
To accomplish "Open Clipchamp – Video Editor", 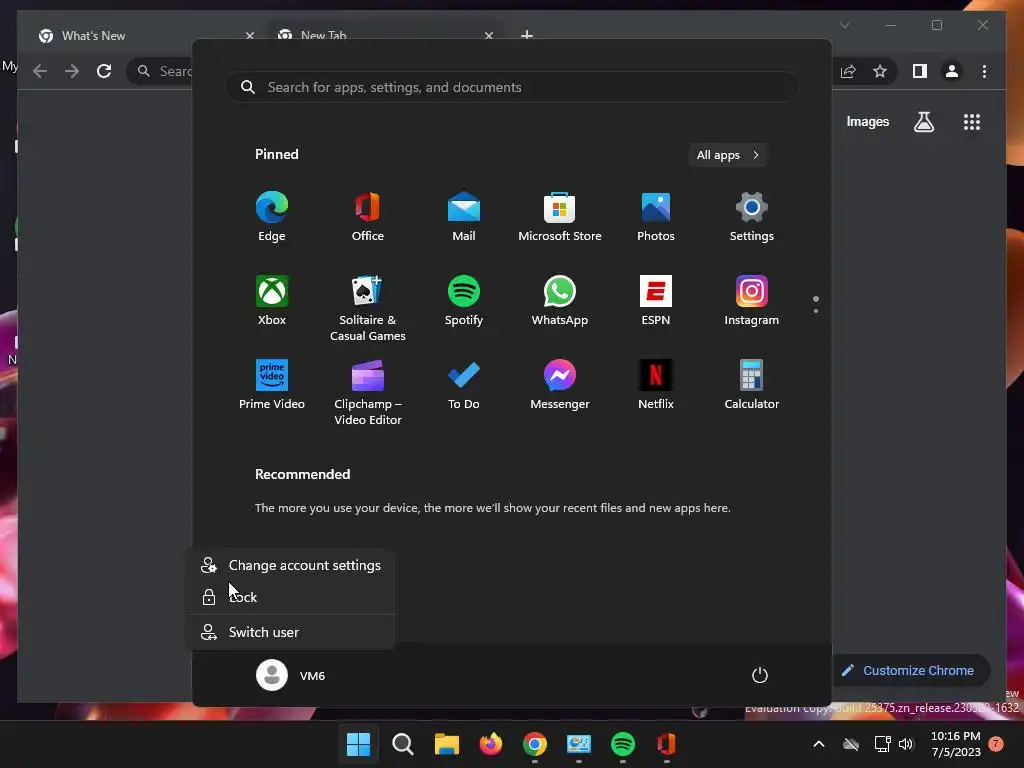I will point(368,392).
